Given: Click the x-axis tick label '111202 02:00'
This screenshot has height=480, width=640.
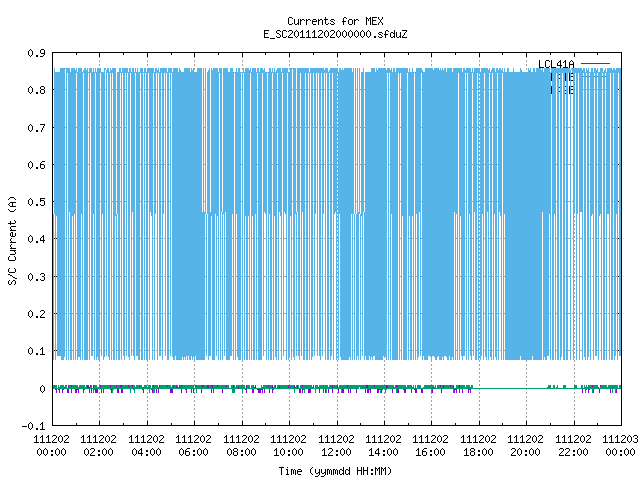Looking at the screenshot, I should point(98,446).
